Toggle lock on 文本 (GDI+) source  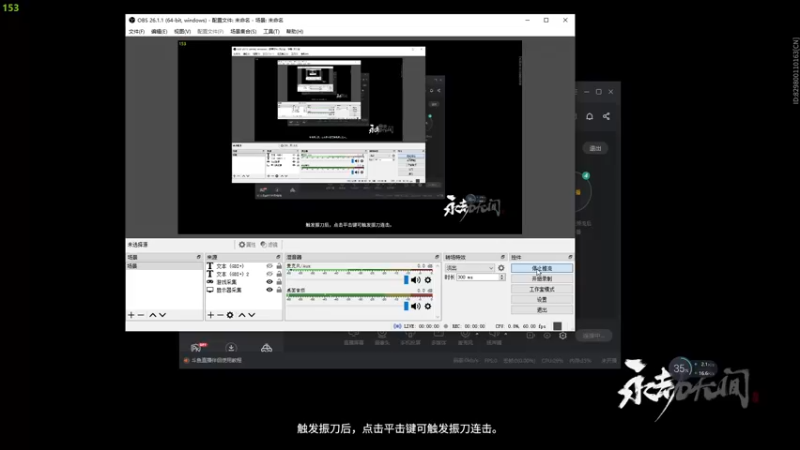(279, 266)
